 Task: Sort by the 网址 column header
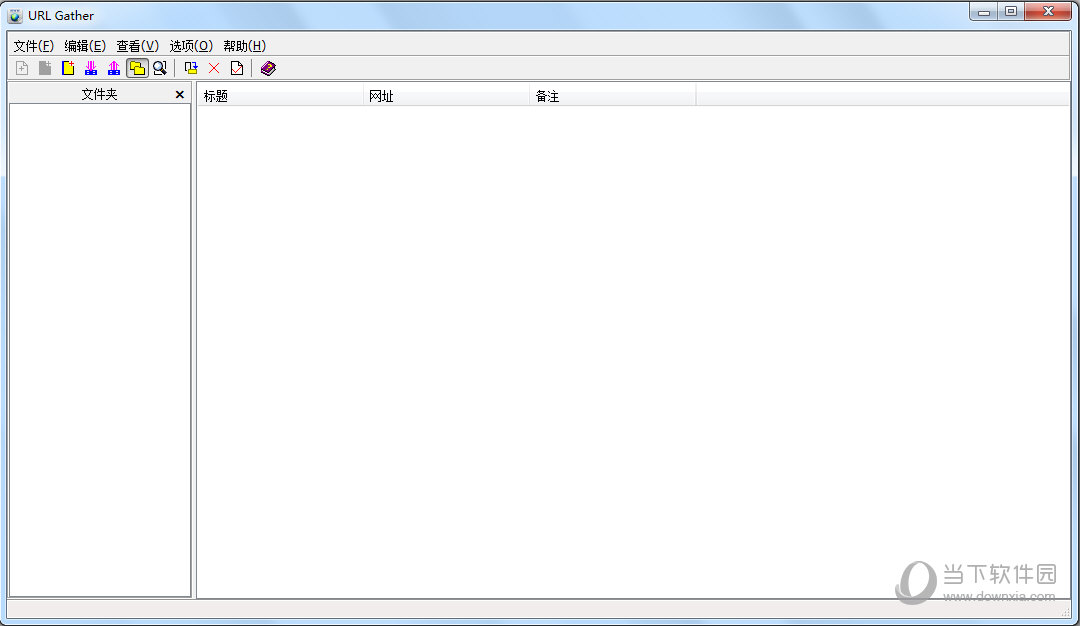pos(446,96)
